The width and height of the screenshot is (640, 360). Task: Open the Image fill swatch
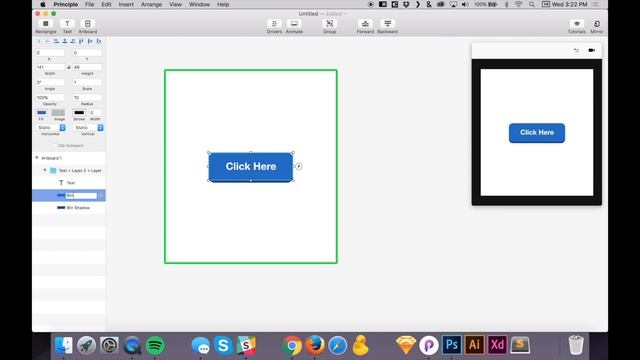[x=58, y=113]
